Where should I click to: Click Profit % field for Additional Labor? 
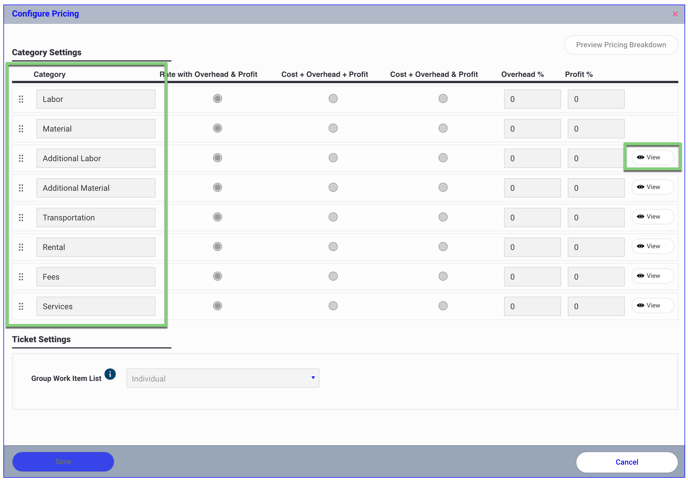(596, 158)
